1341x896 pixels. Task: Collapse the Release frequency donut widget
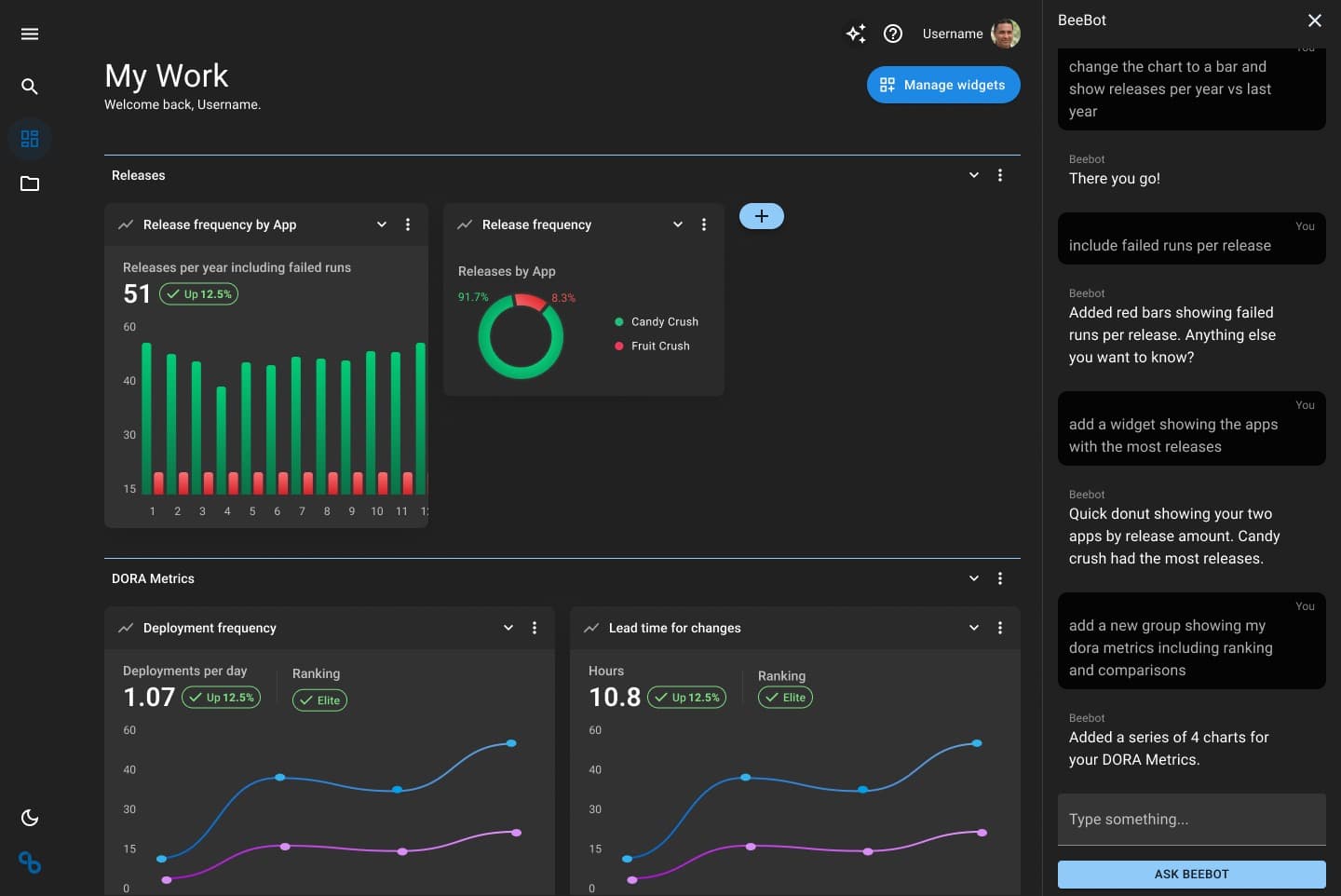click(678, 224)
